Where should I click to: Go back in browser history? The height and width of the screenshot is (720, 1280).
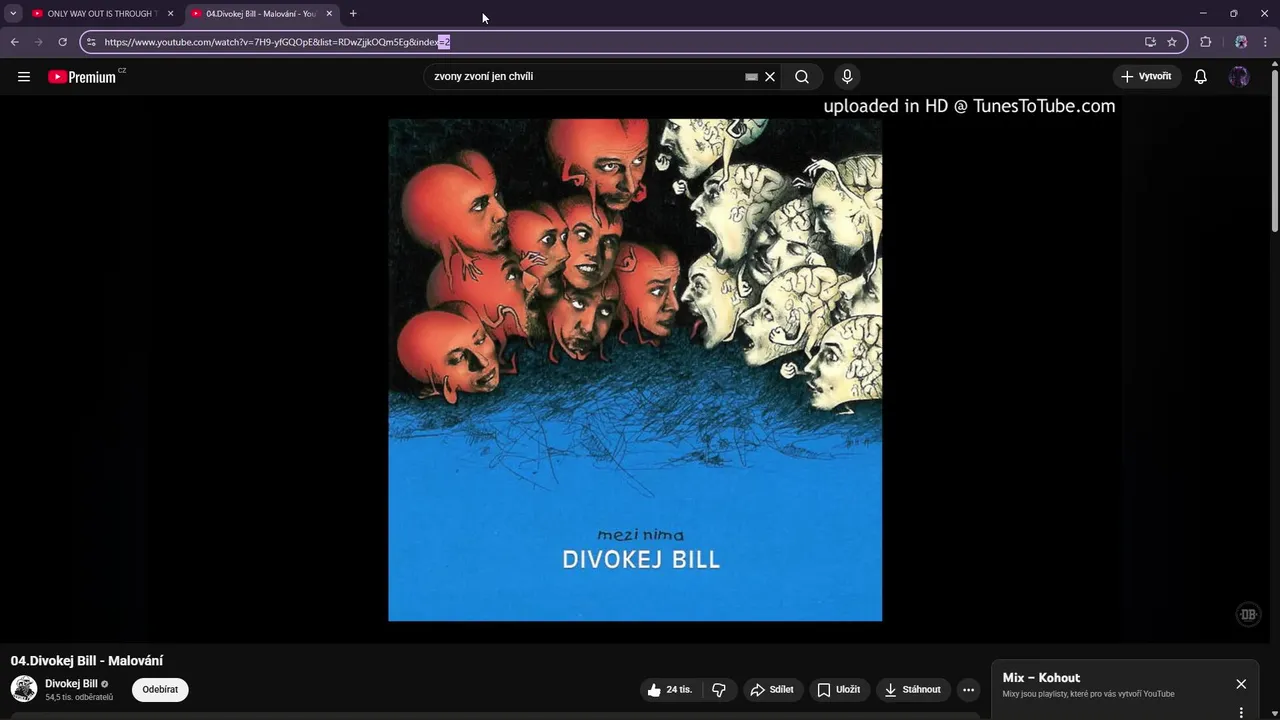(x=14, y=42)
